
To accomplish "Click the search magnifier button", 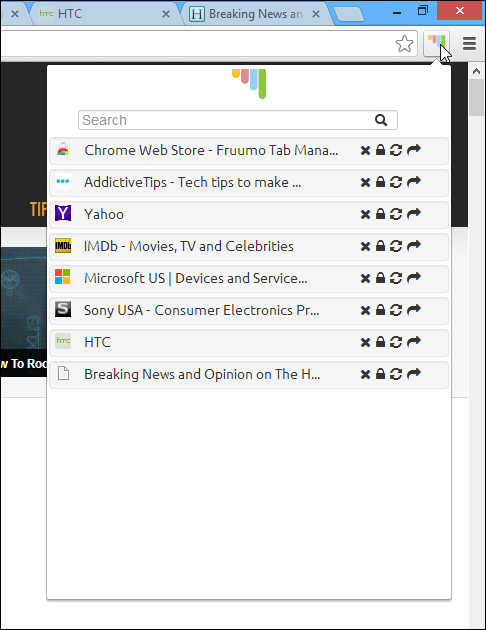I will (381, 120).
